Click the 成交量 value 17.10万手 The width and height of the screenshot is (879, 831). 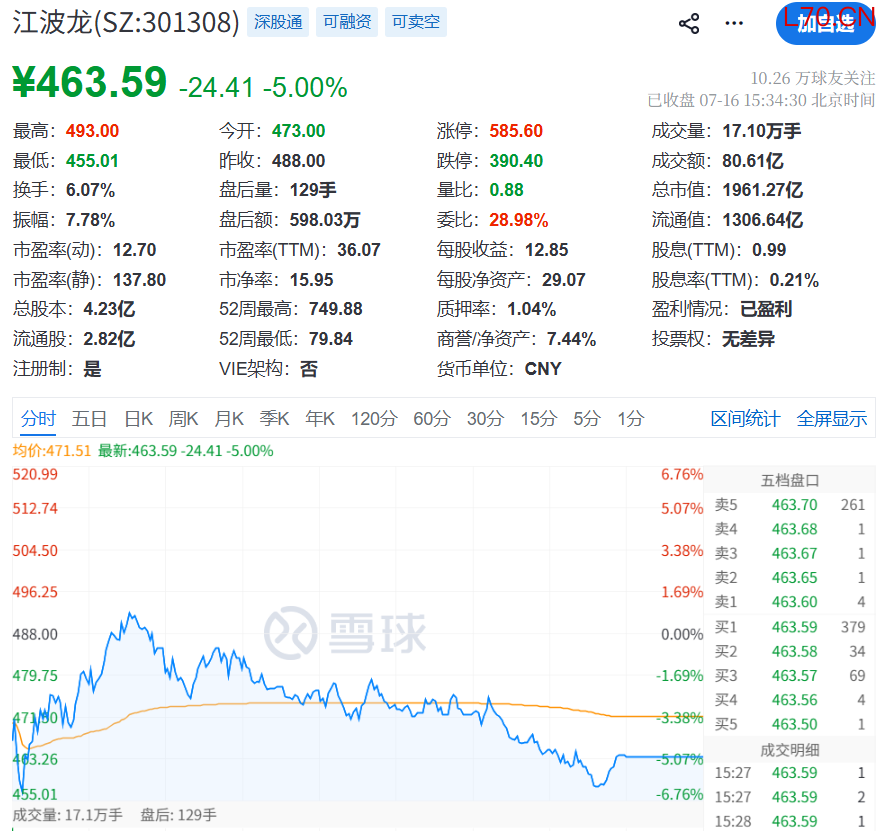click(x=761, y=131)
